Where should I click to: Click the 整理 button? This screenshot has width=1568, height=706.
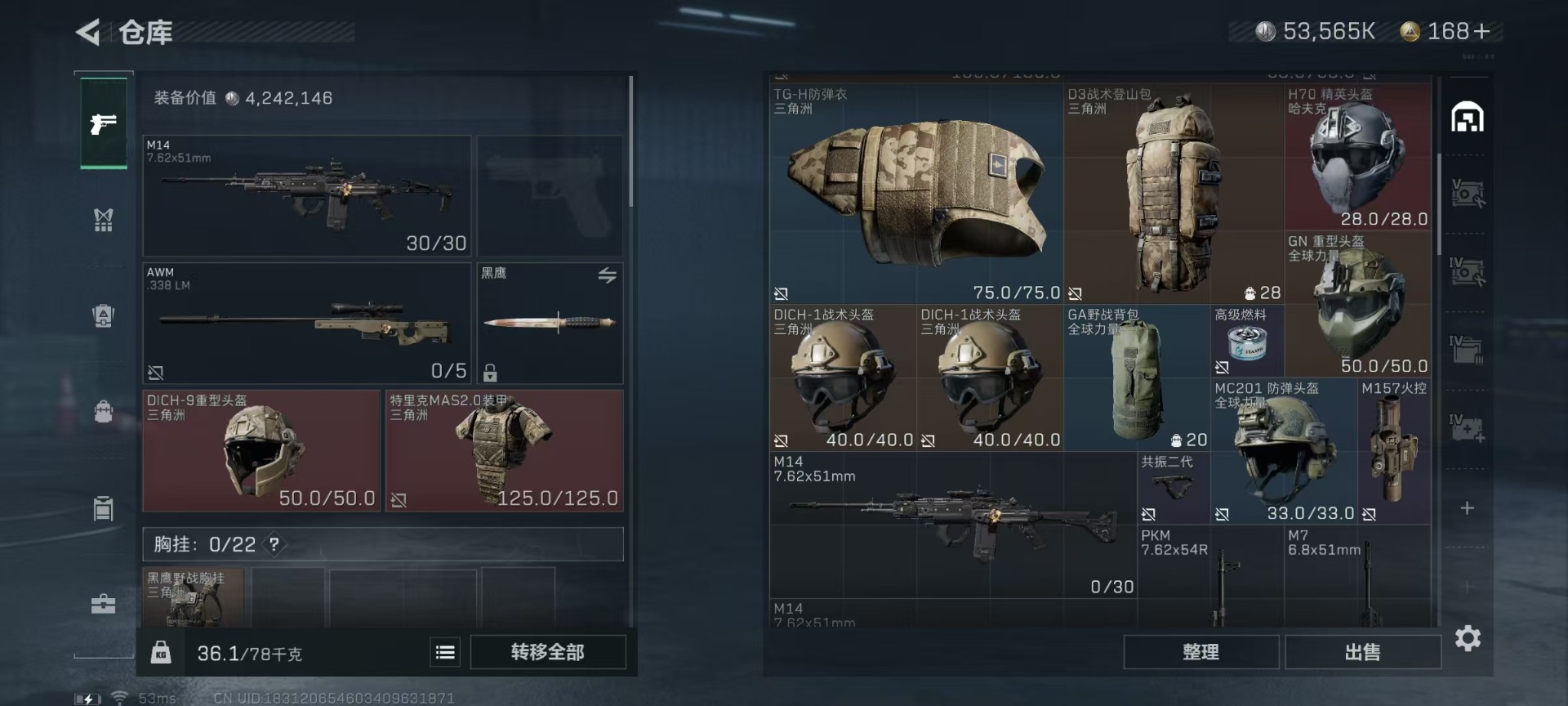(1200, 652)
